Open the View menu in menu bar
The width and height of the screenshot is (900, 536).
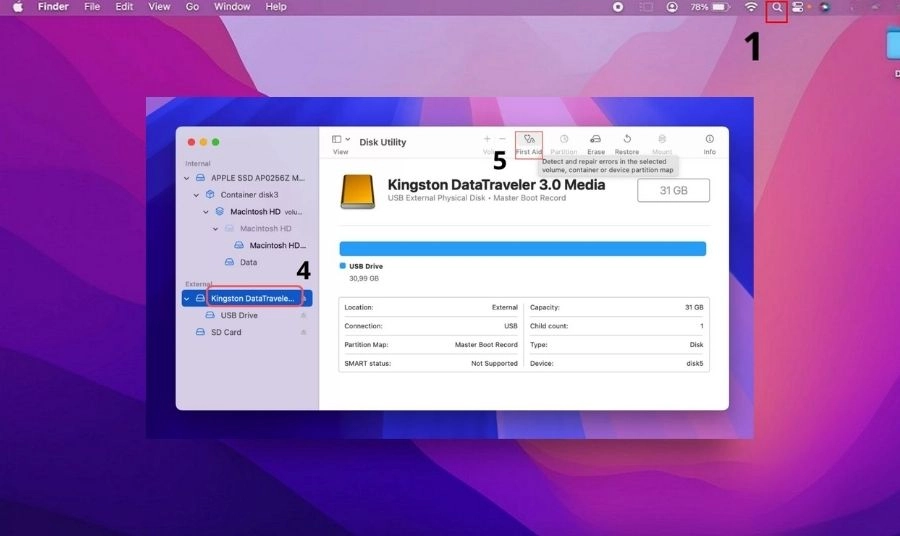coord(159,7)
